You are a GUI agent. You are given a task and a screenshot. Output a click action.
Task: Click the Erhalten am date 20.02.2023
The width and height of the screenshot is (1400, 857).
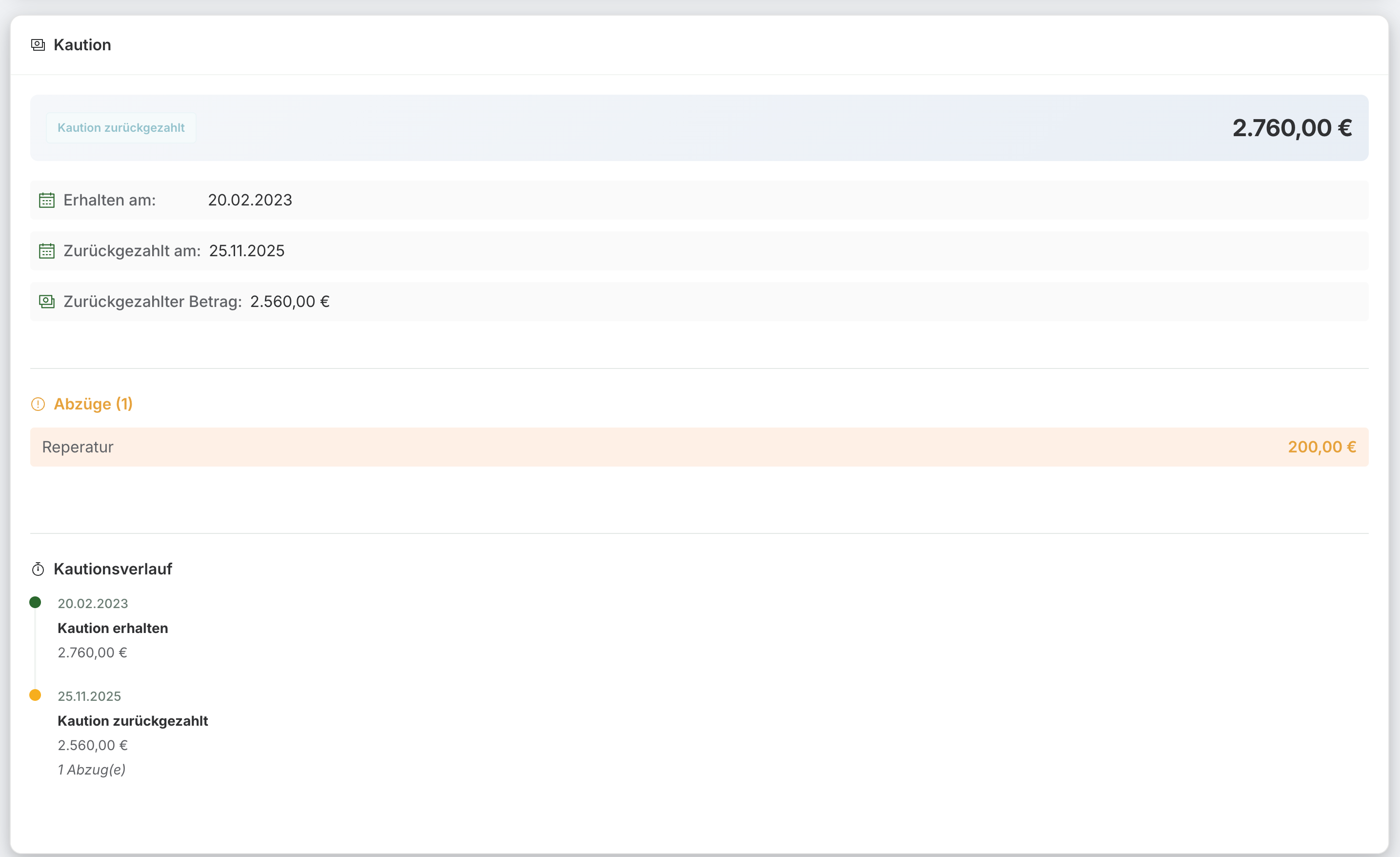pos(250,200)
